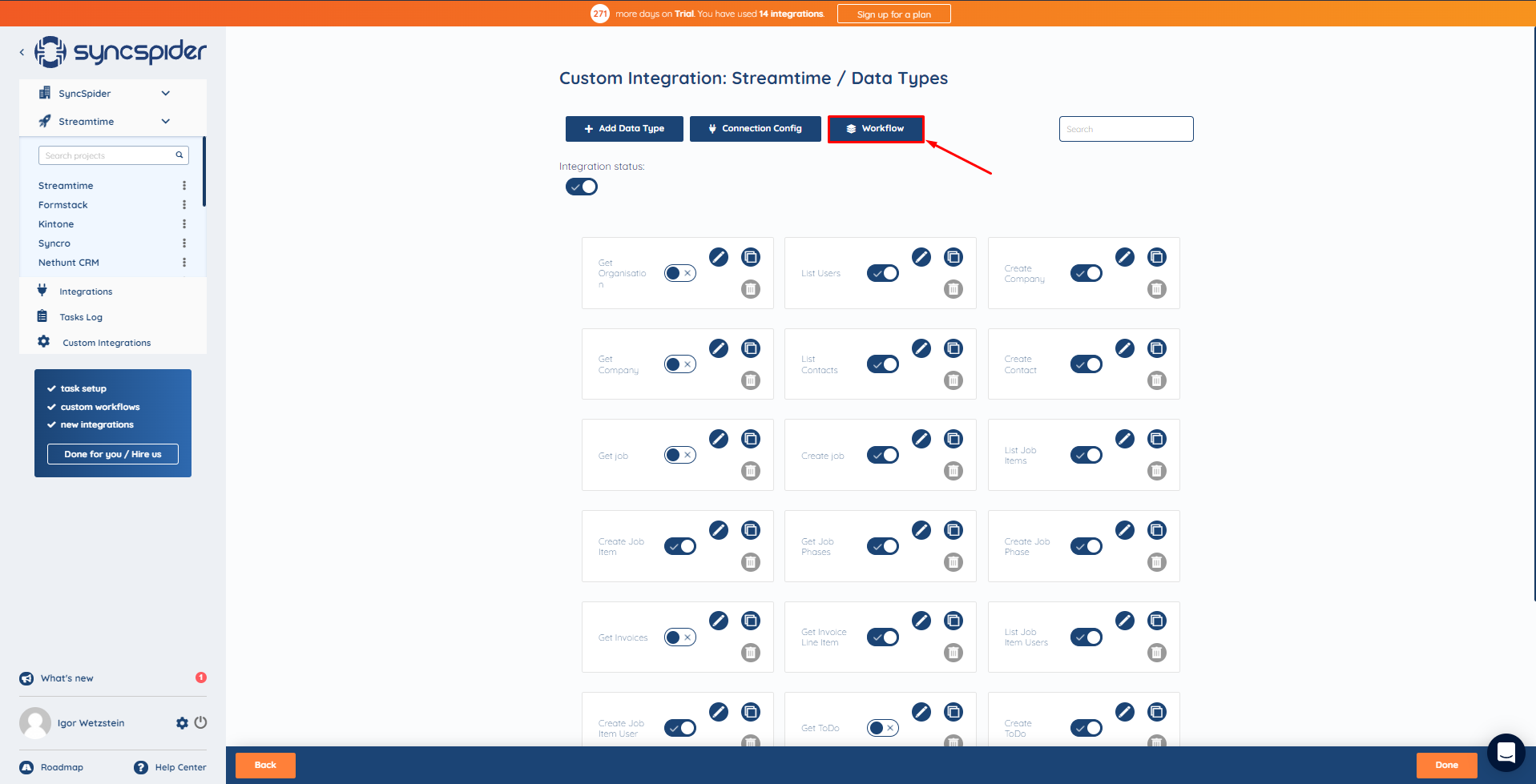Duplicate the Get Invoice Line Item data type
The width and height of the screenshot is (1536, 784).
coord(953,621)
